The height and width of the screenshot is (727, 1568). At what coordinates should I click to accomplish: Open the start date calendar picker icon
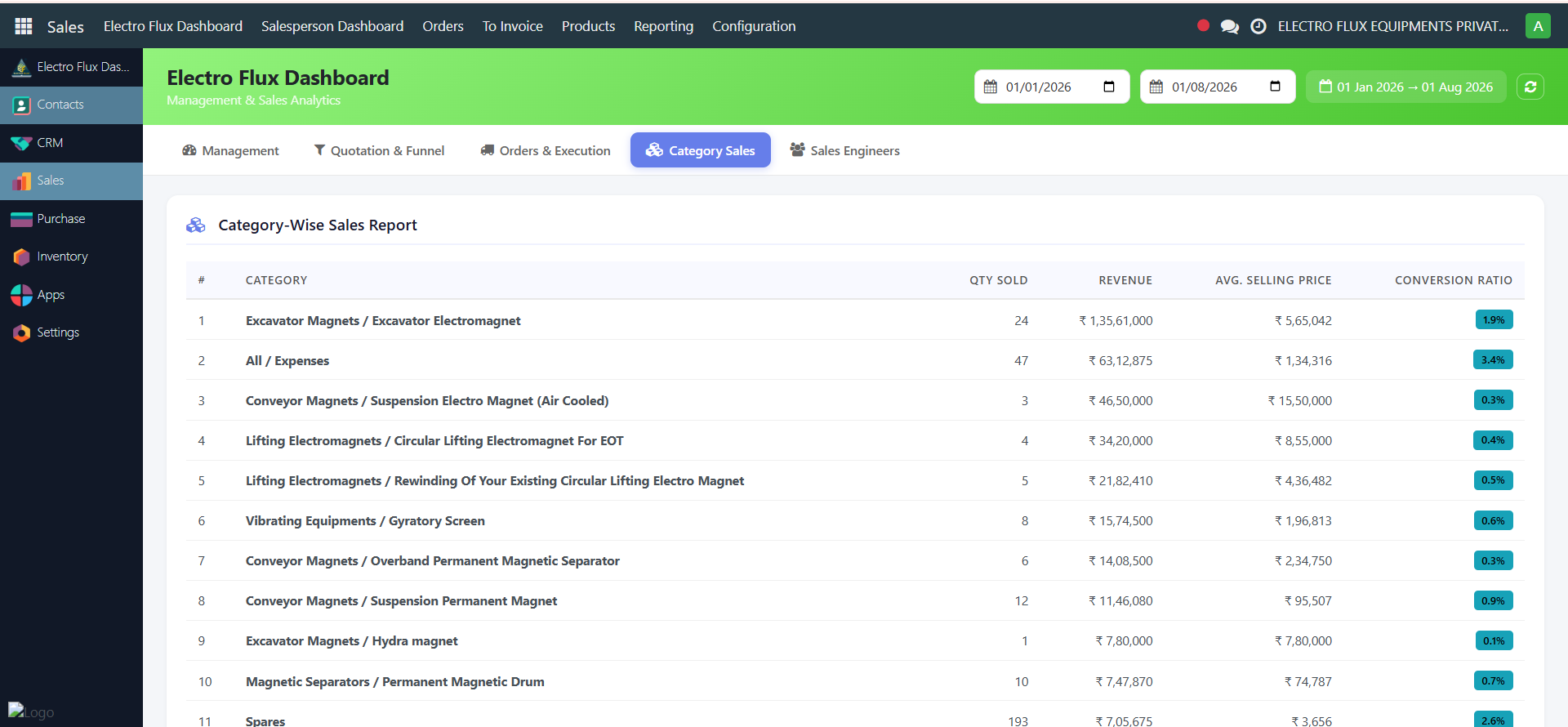1109,87
